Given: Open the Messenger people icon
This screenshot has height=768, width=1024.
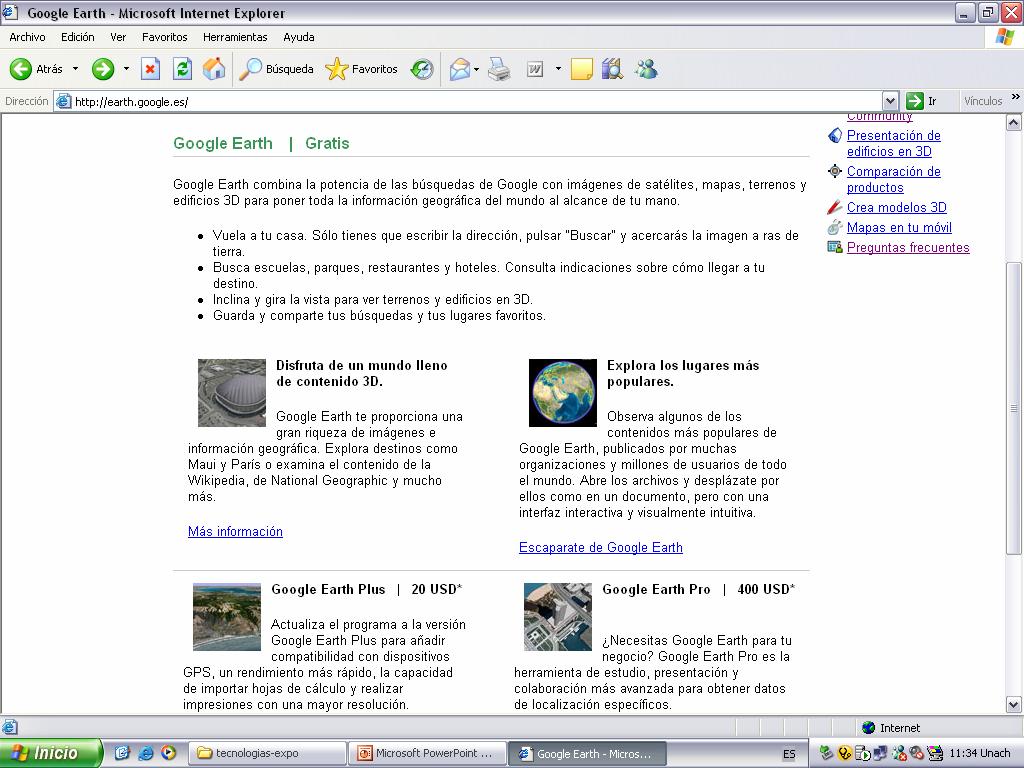Looking at the screenshot, I should 646,69.
